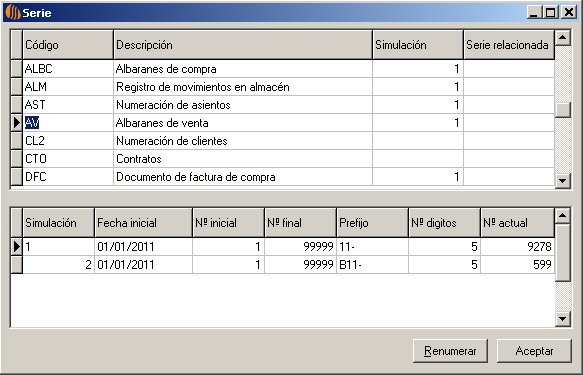583x375 pixels.
Task: Click the up arrow of lower grid scrollbar
Action: (563, 216)
